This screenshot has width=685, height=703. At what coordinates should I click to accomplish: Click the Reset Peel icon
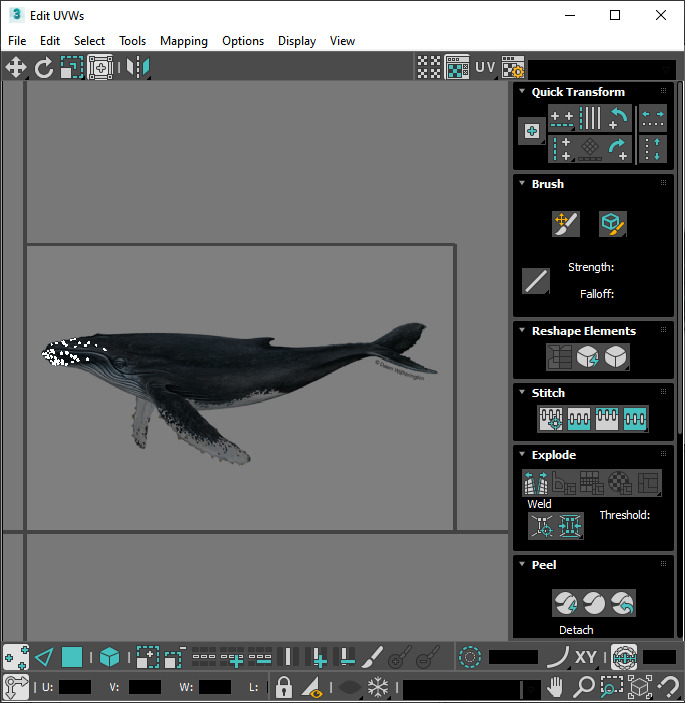(622, 603)
